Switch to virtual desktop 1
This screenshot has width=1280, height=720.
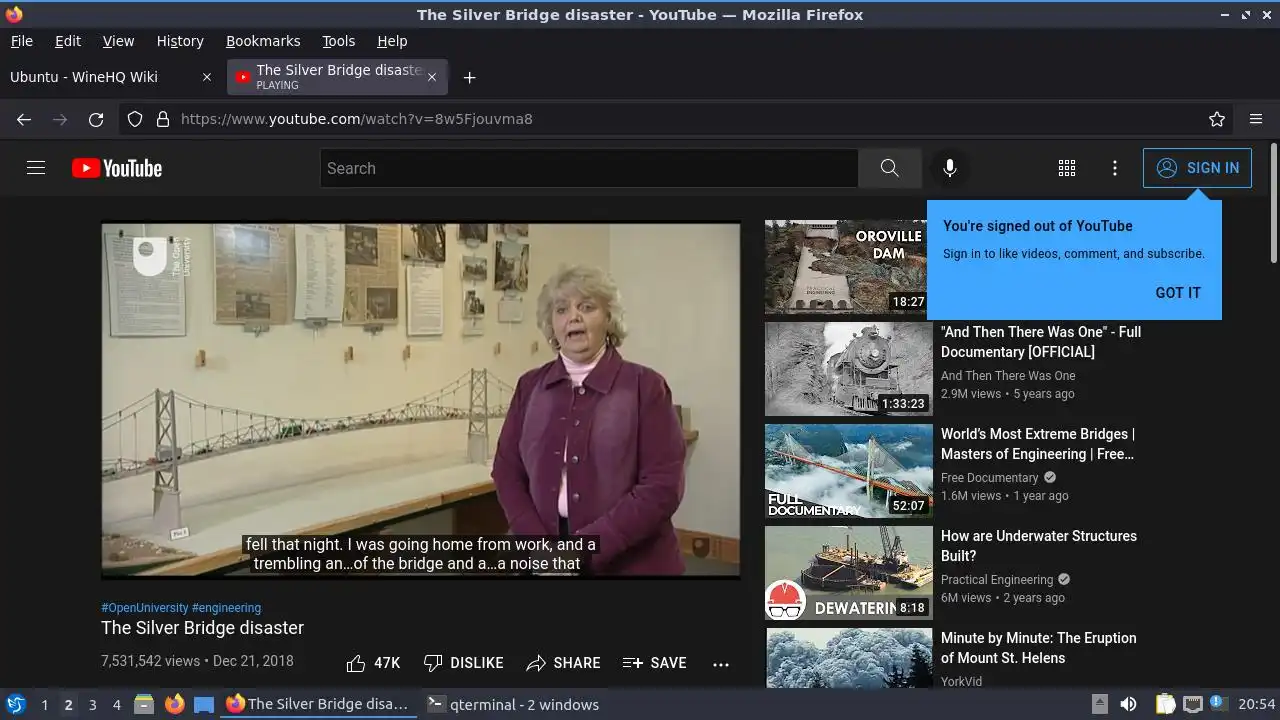pos(44,704)
